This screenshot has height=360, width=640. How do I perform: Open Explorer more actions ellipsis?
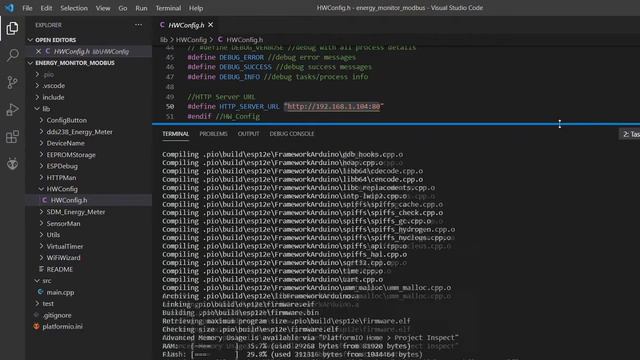[x=138, y=25]
